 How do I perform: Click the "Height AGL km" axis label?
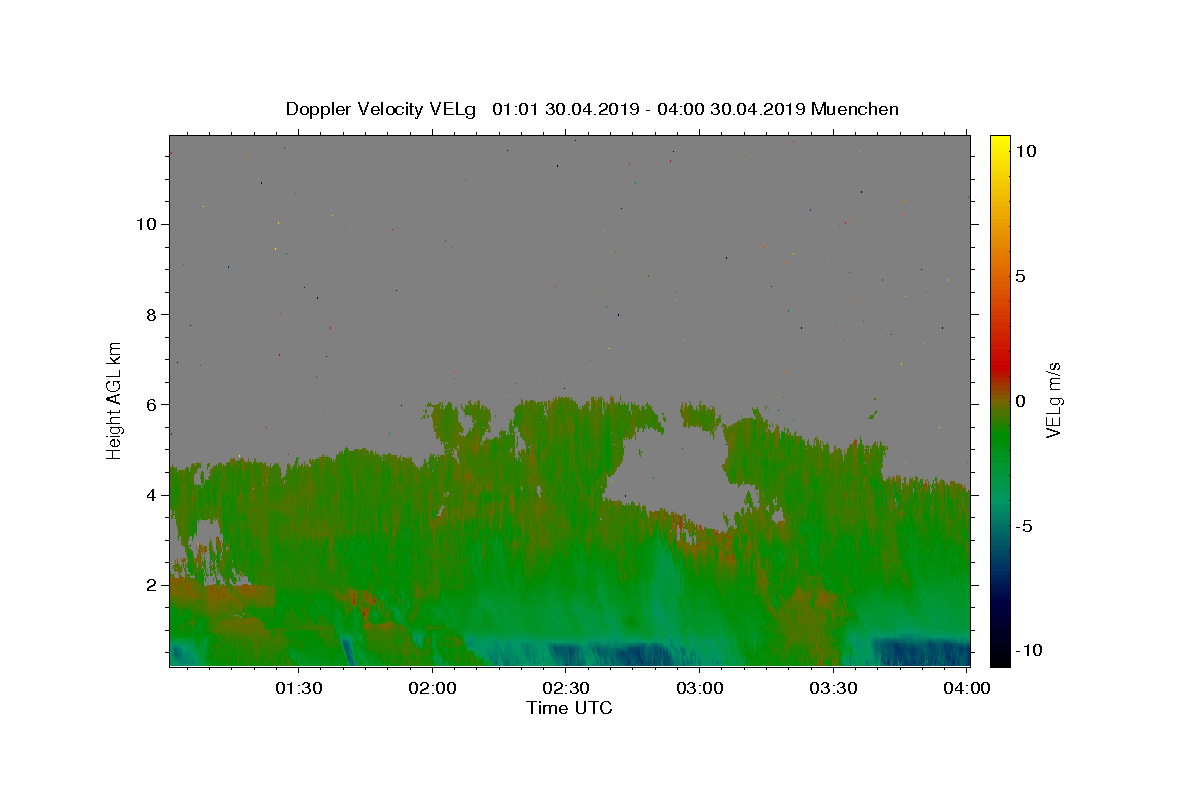pos(115,400)
